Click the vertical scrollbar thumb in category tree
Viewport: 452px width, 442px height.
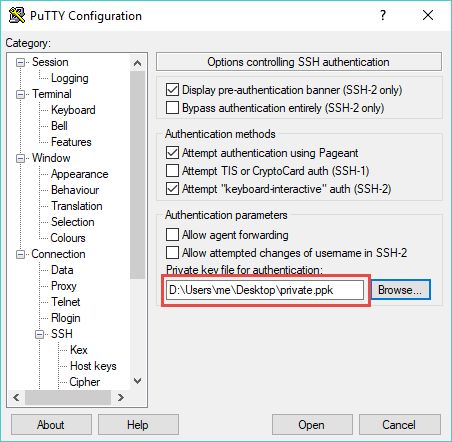point(137,175)
